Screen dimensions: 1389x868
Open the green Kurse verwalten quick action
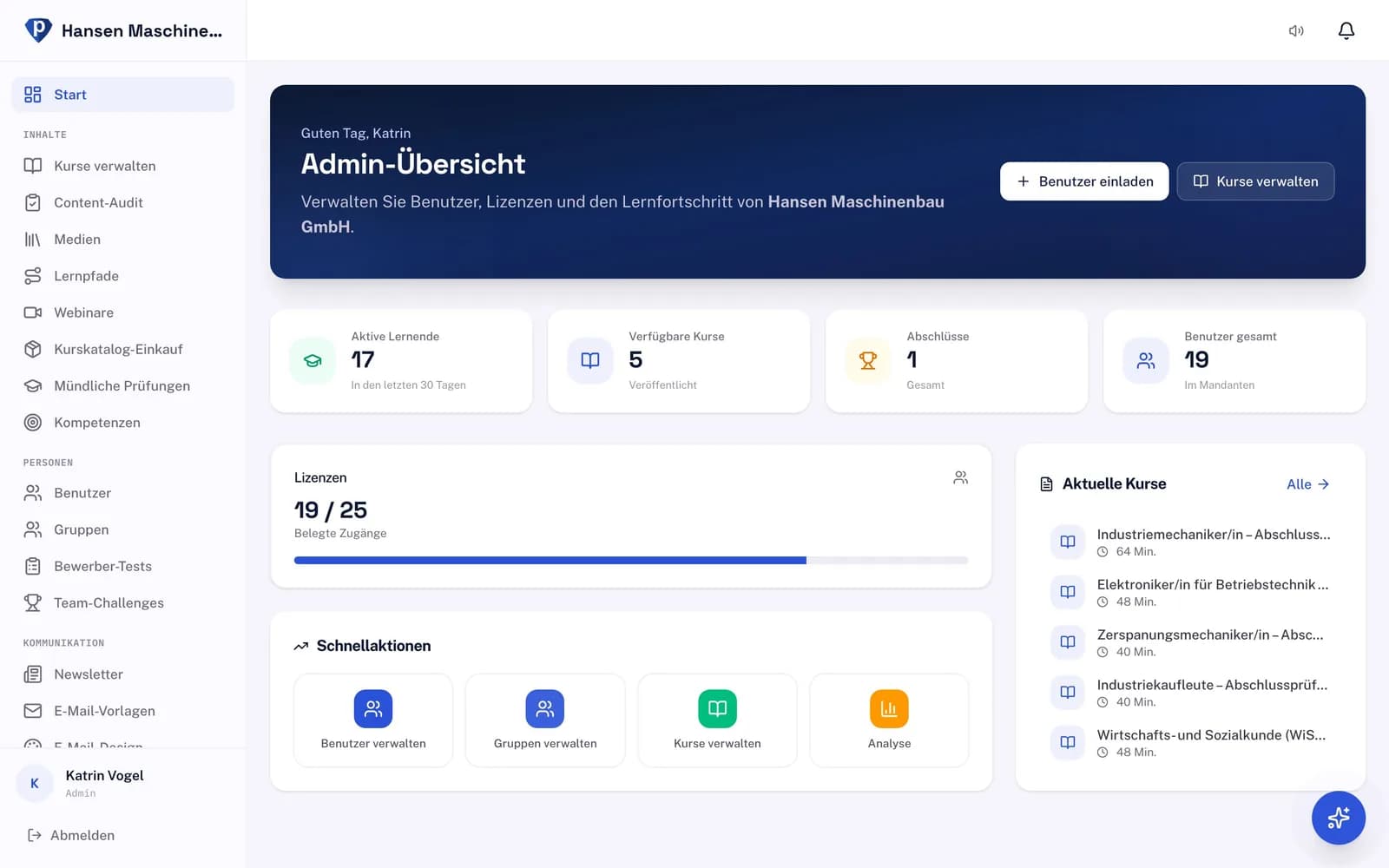[x=717, y=720]
